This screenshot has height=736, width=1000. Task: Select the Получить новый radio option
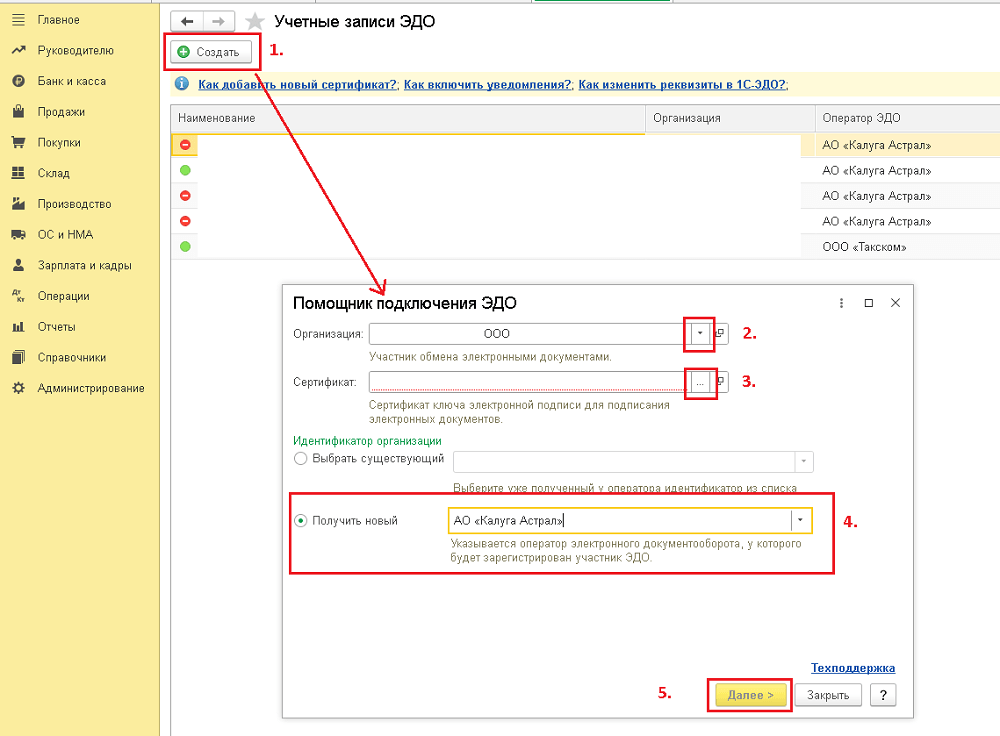[x=300, y=520]
